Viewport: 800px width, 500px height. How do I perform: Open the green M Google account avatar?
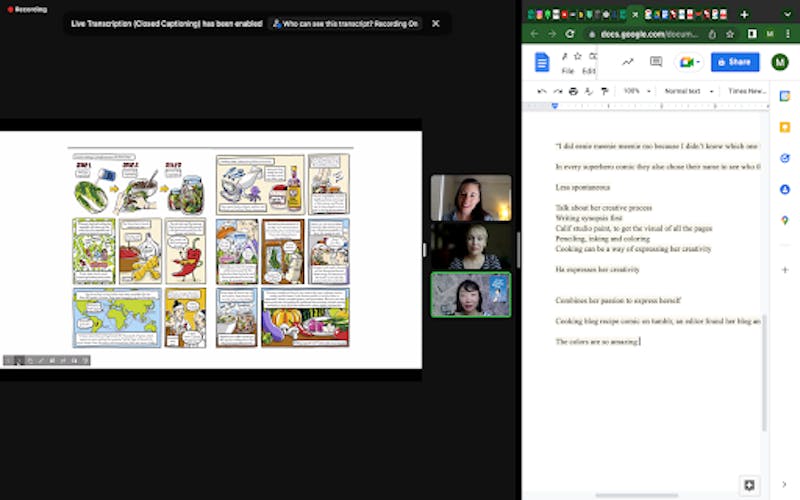pos(779,62)
